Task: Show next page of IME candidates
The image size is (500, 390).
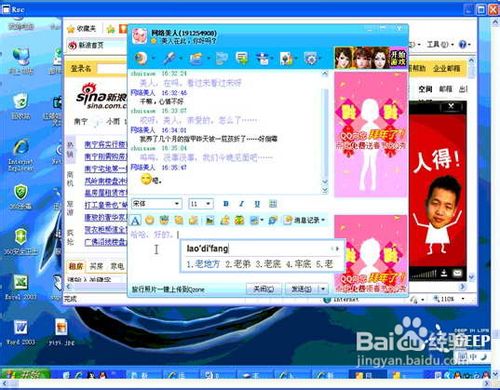Action: (x=337, y=248)
